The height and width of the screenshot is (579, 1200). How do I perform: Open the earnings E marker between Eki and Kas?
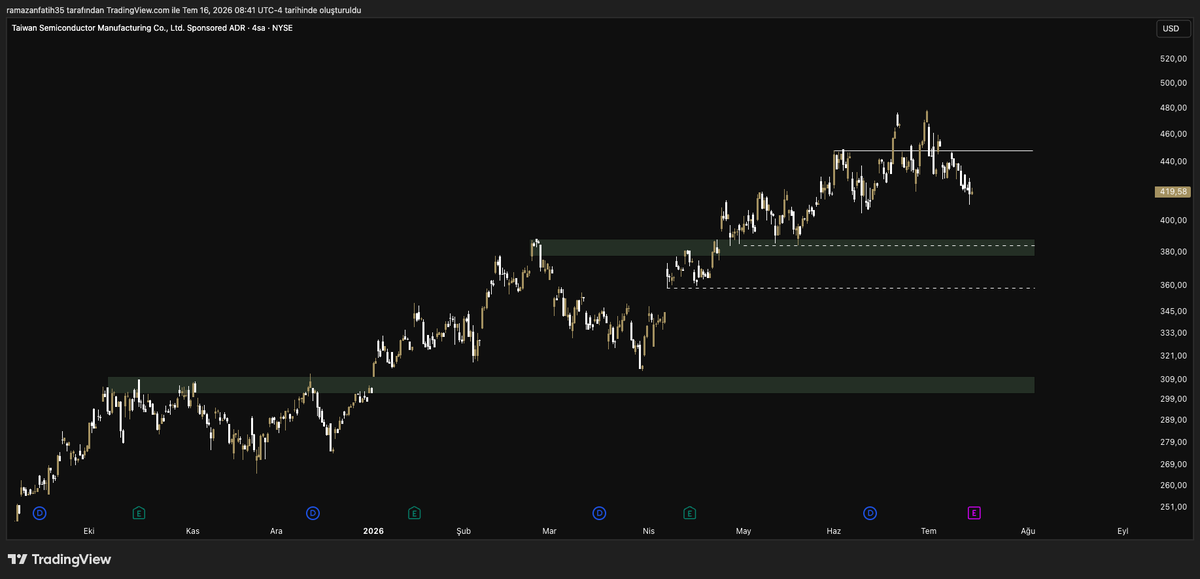[x=139, y=513]
